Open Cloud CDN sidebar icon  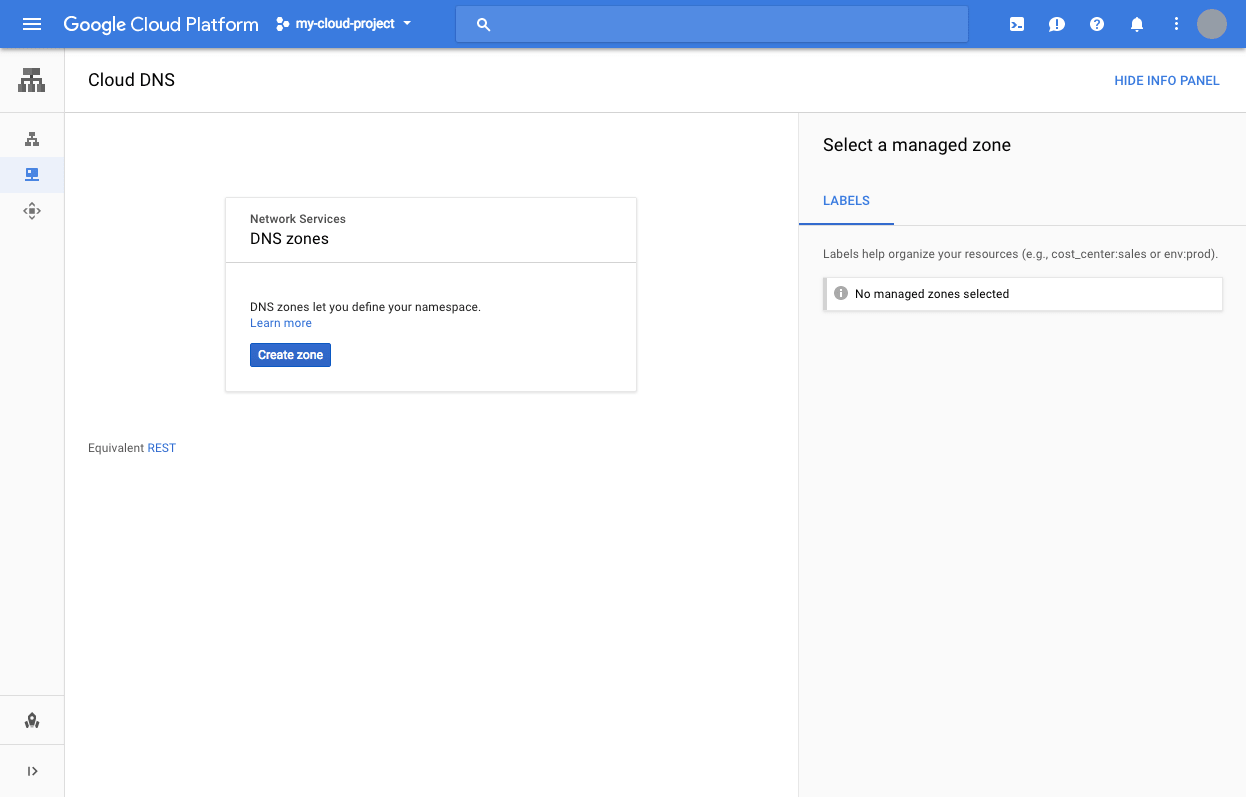point(32,211)
